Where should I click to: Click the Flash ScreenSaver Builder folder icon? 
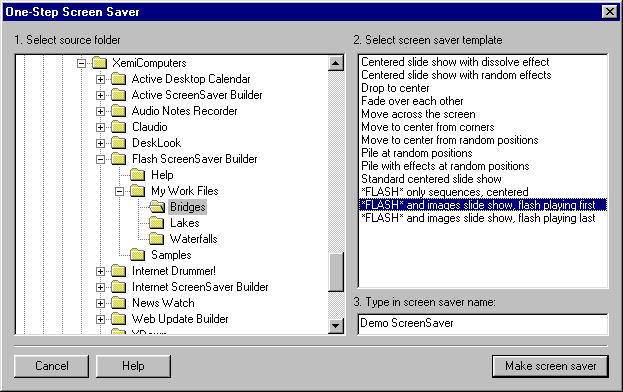tap(118, 159)
